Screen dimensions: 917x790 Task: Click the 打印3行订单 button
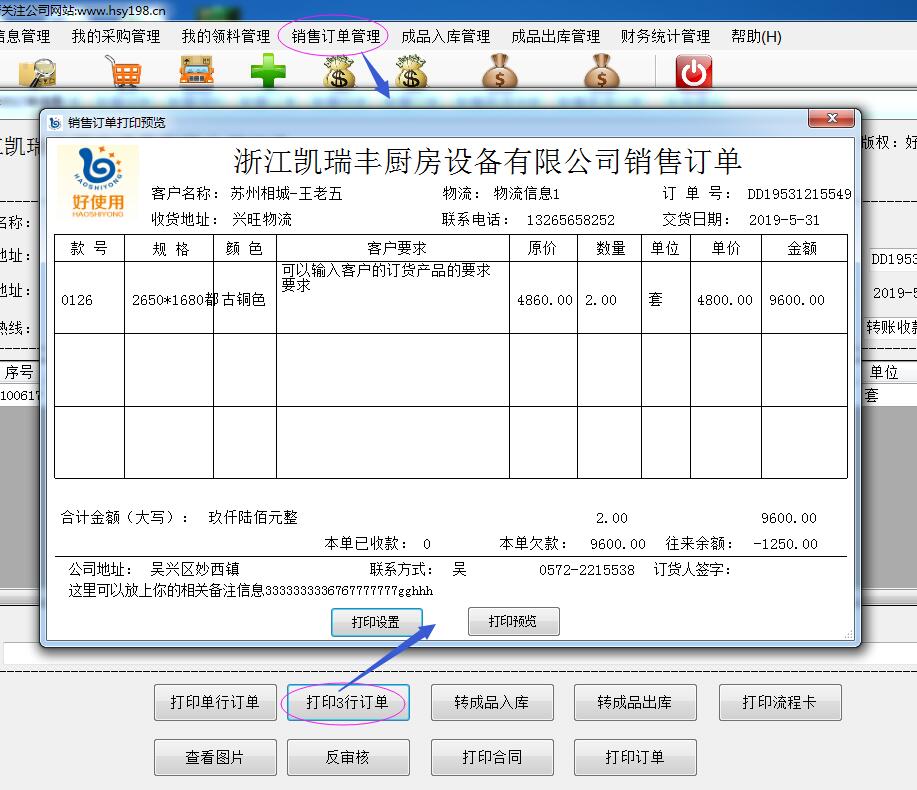tap(348, 702)
